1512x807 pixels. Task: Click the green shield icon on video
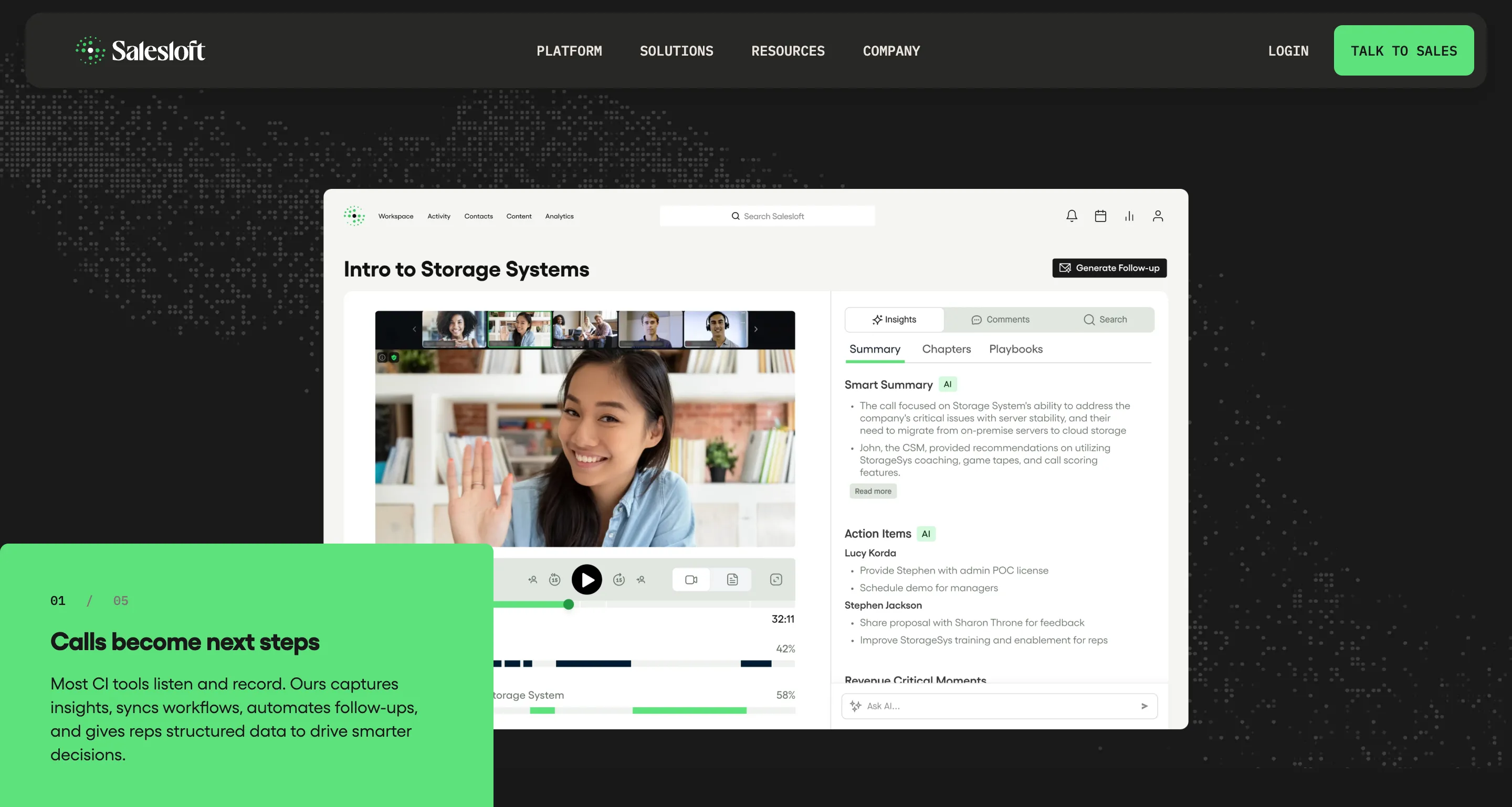394,357
